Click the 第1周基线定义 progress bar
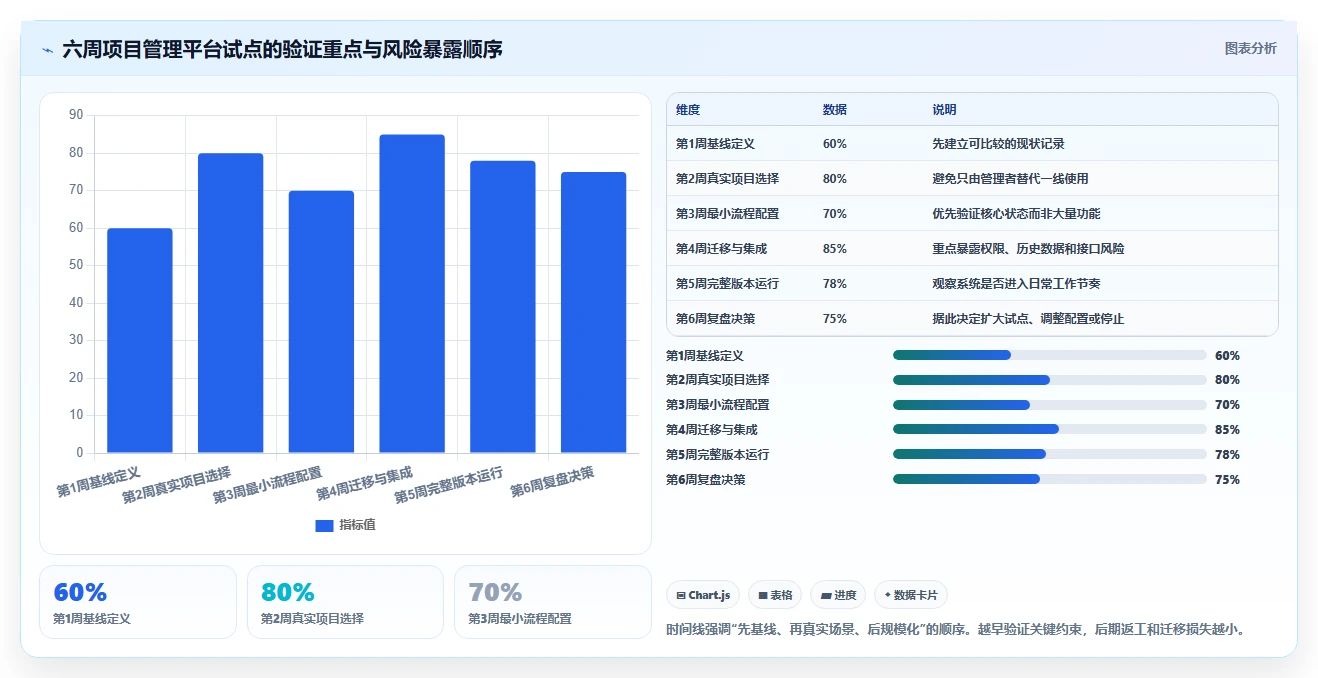The width and height of the screenshot is (1318, 678). (x=1049, y=355)
